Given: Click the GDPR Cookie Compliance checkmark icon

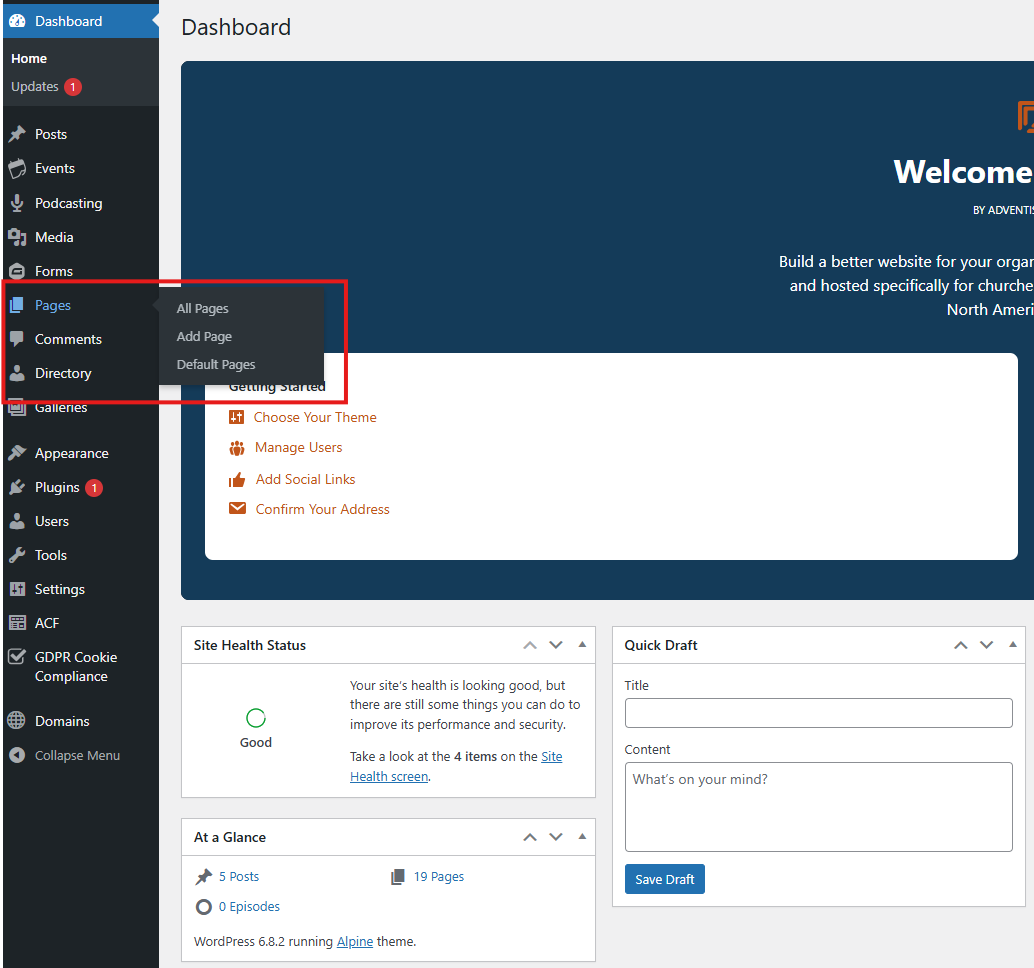Looking at the screenshot, I should (17, 657).
